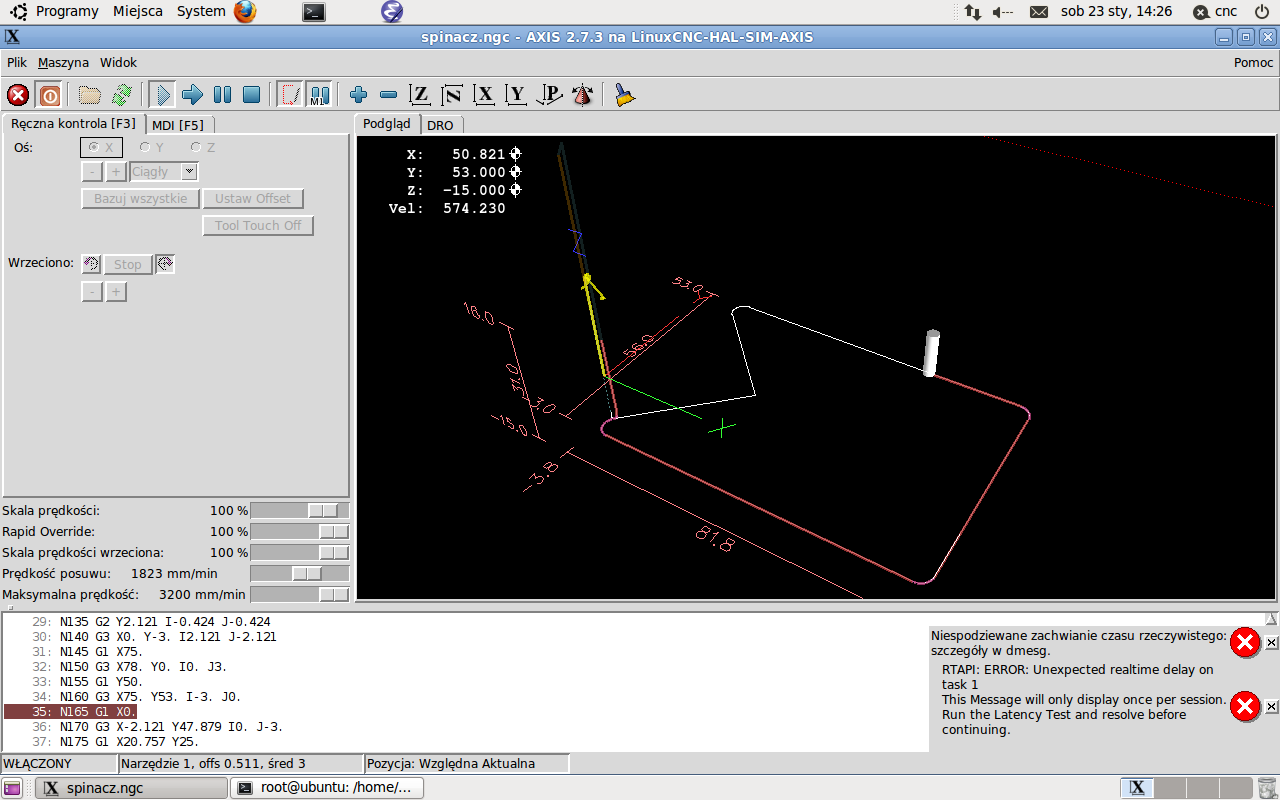
Task: Click the green reload file icon
Action: 121,95
